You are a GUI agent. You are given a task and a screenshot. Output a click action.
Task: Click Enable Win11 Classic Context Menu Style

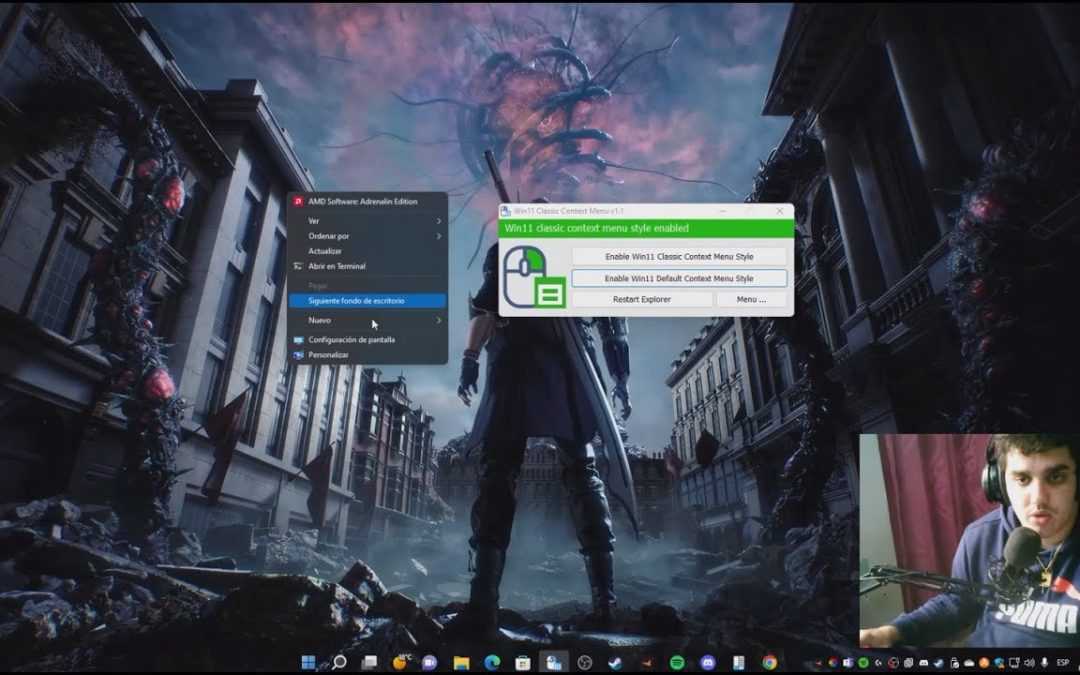(x=679, y=257)
